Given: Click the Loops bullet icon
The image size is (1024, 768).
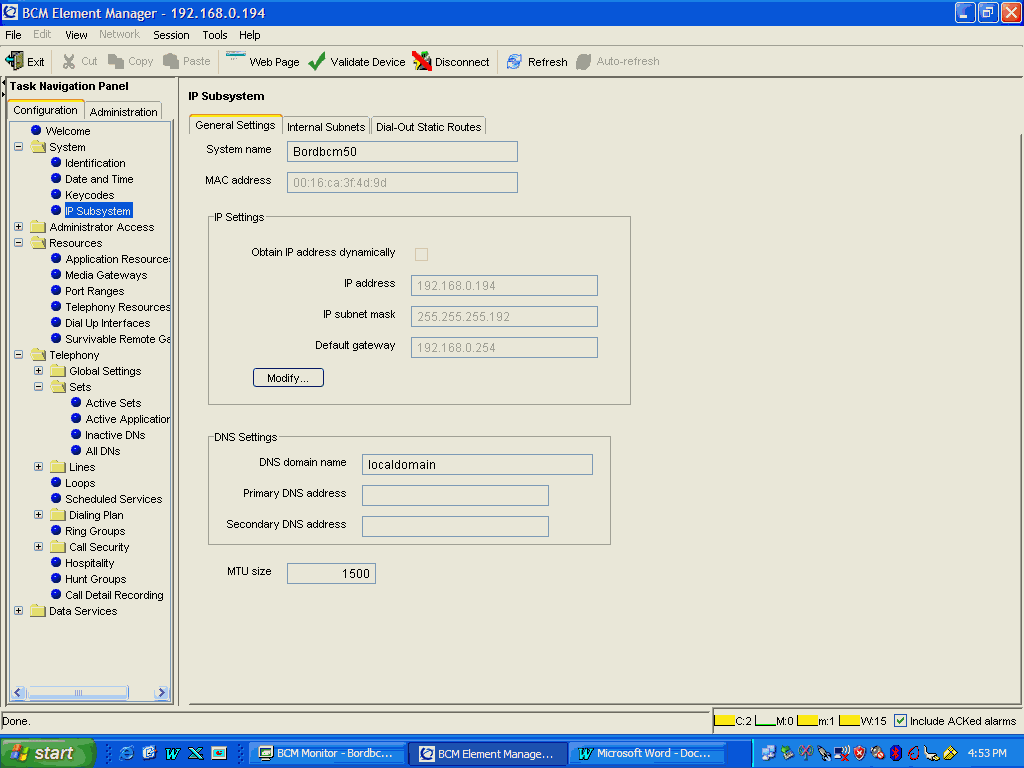Looking at the screenshot, I should [x=56, y=483].
